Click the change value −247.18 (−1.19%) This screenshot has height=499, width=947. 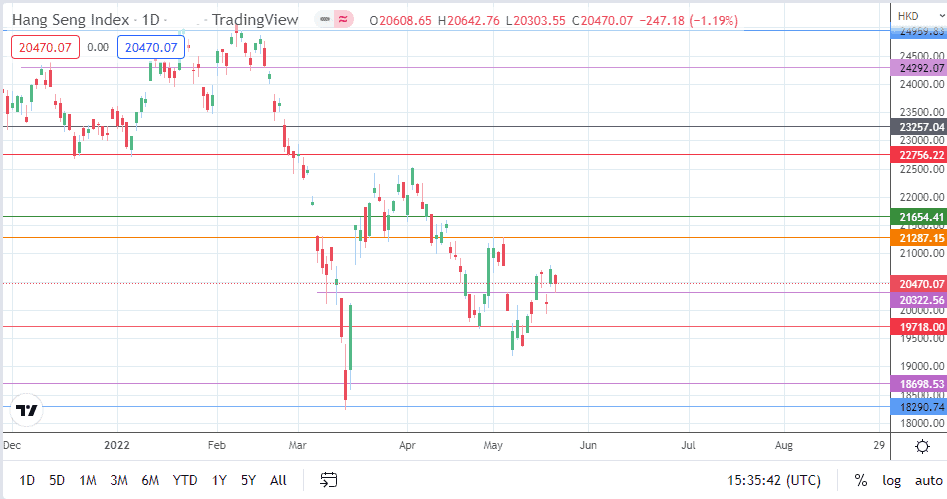[x=689, y=21]
